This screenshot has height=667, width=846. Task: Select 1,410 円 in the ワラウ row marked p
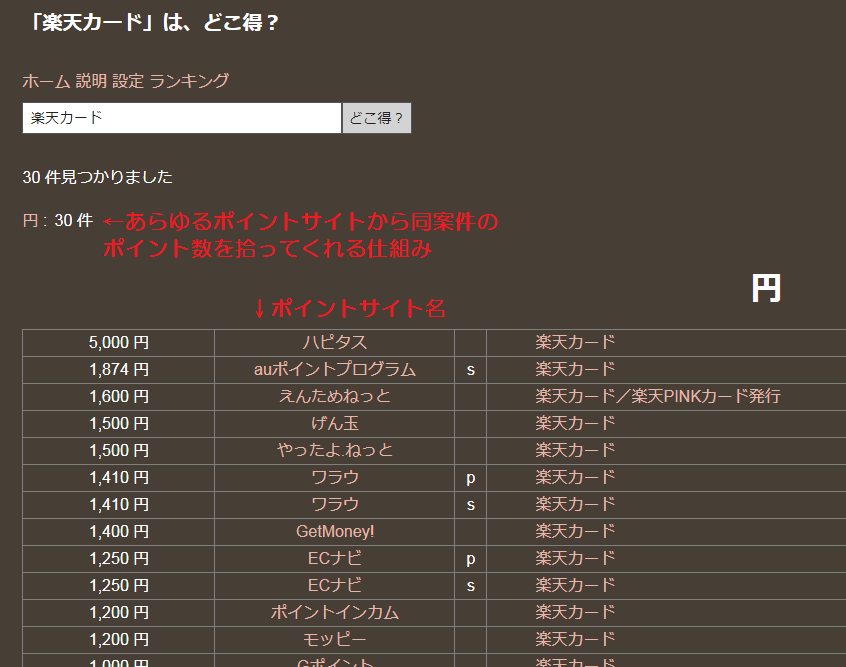coord(119,478)
